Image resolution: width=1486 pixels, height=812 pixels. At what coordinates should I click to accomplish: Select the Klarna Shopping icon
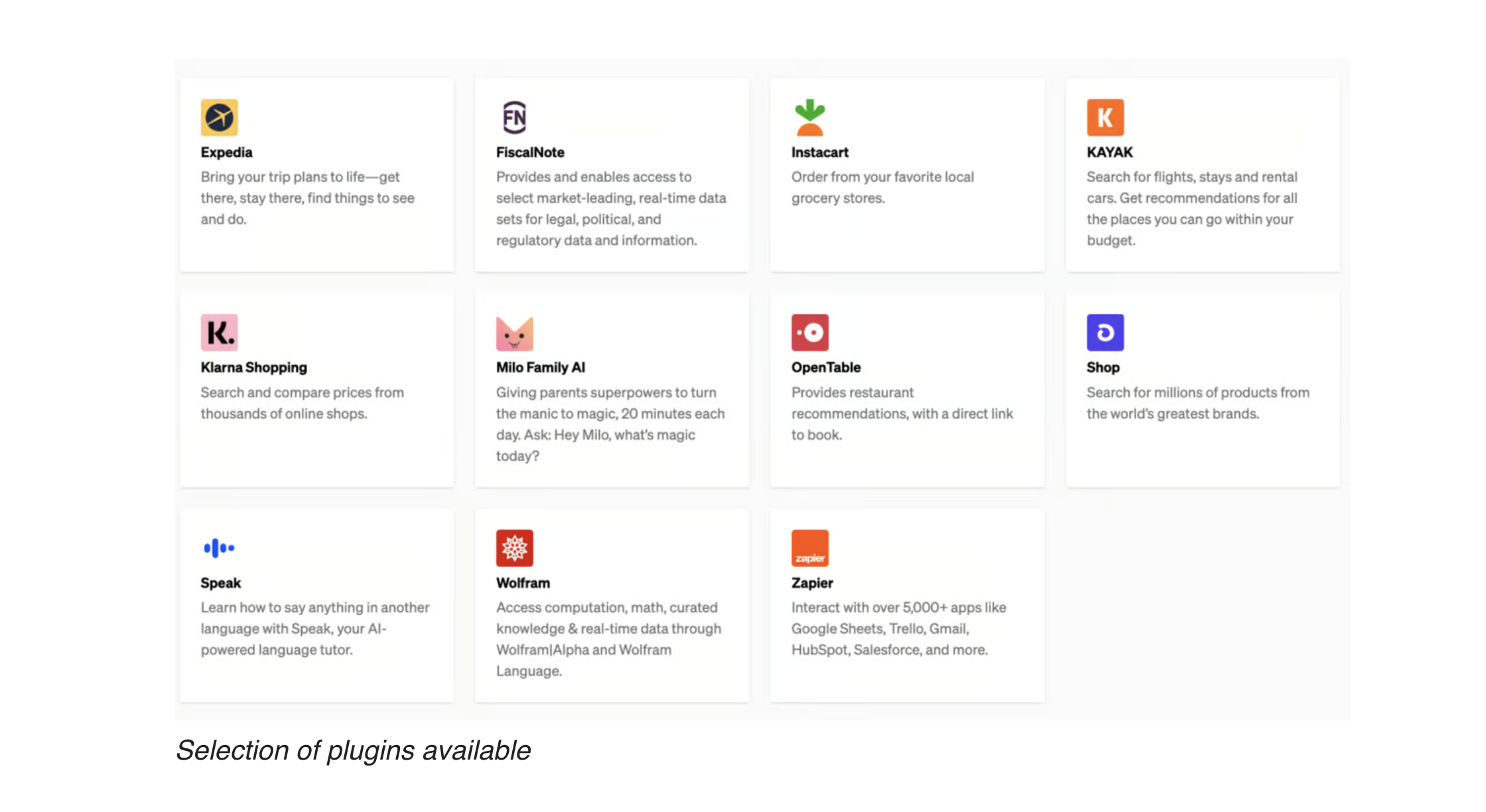pyautogui.click(x=219, y=332)
